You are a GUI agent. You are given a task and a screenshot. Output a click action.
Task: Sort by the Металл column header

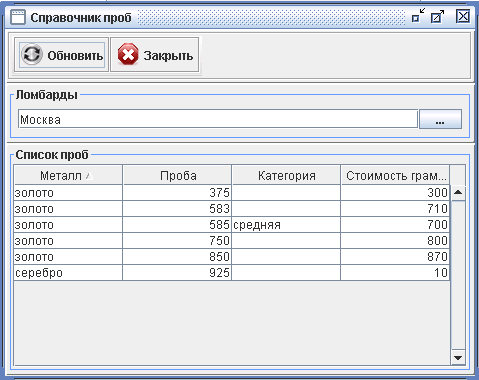[68, 175]
